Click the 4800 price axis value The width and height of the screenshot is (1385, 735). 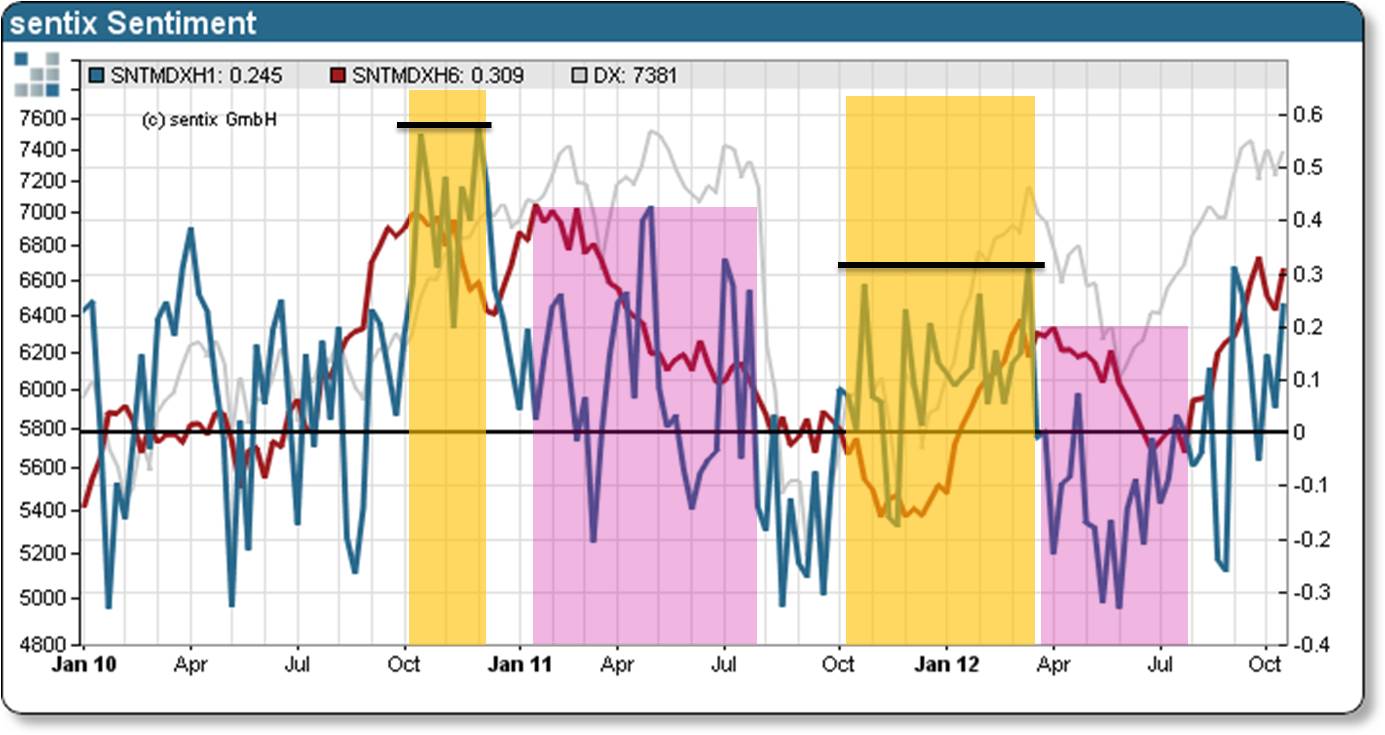(x=41, y=645)
